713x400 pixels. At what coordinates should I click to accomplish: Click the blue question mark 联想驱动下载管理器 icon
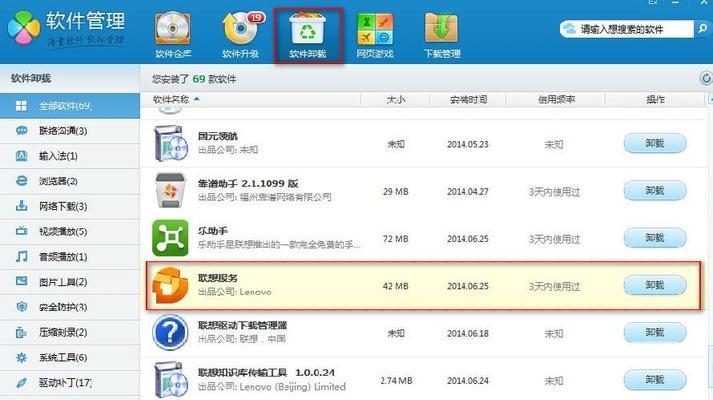170,333
